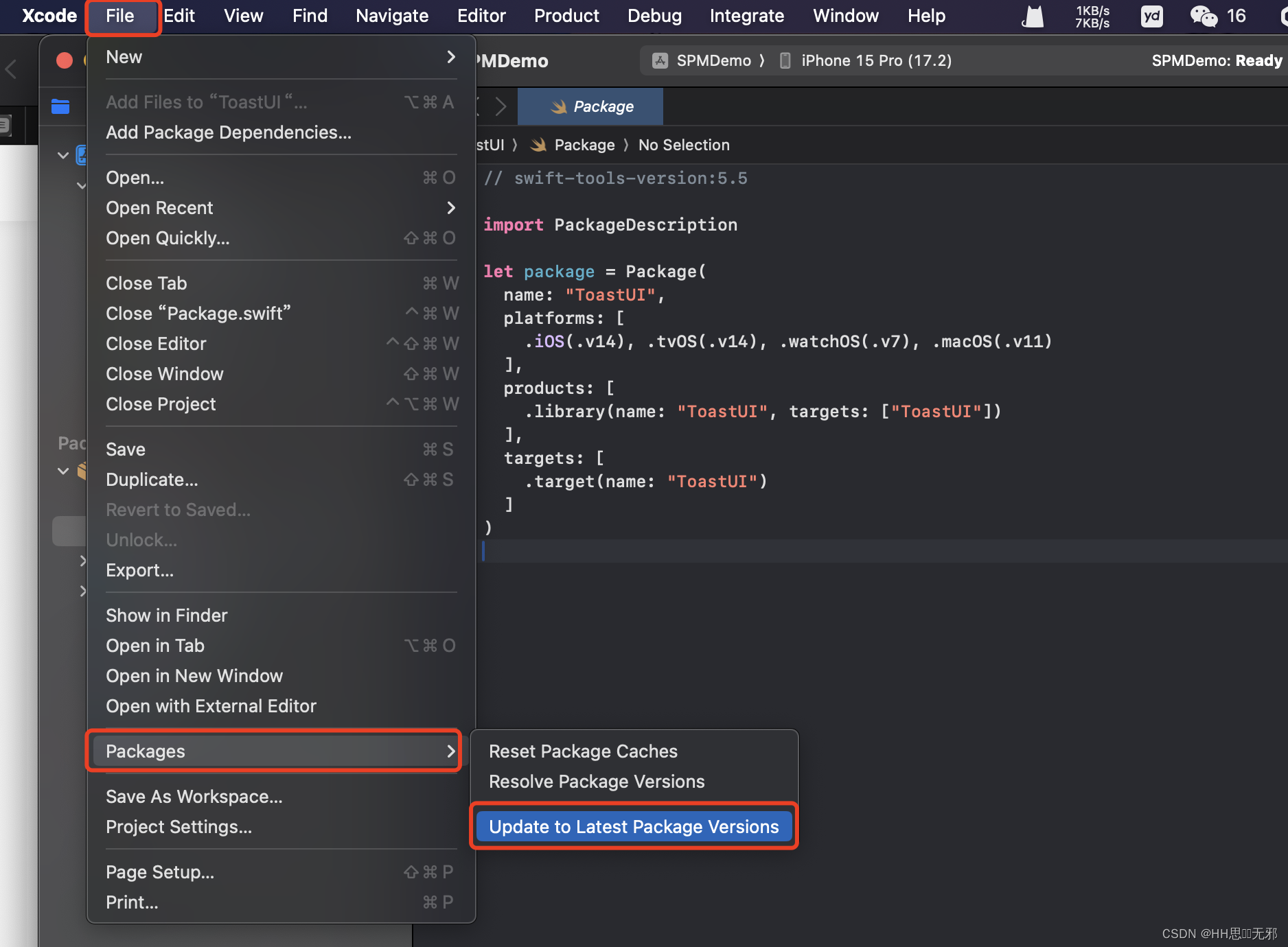
Task: Choose the iPhone 15 Pro destination
Action: tap(866, 60)
